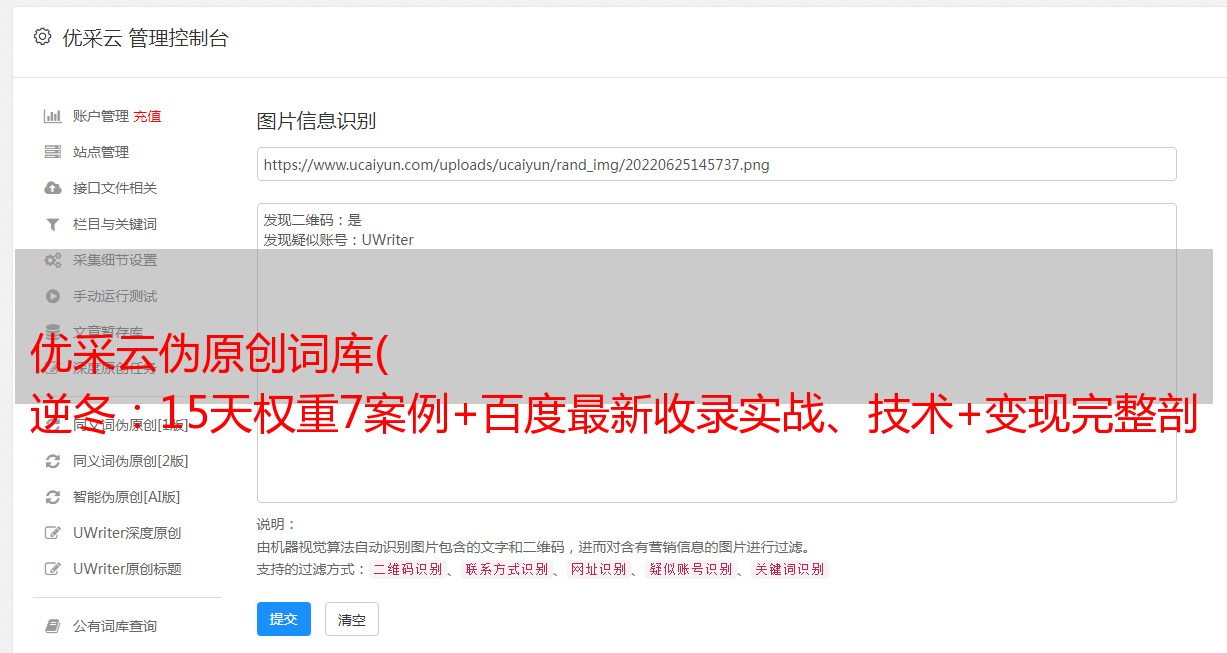Screen dimensions: 1227x653
Task: Click the 清空 button
Action: pyautogui.click(x=352, y=619)
